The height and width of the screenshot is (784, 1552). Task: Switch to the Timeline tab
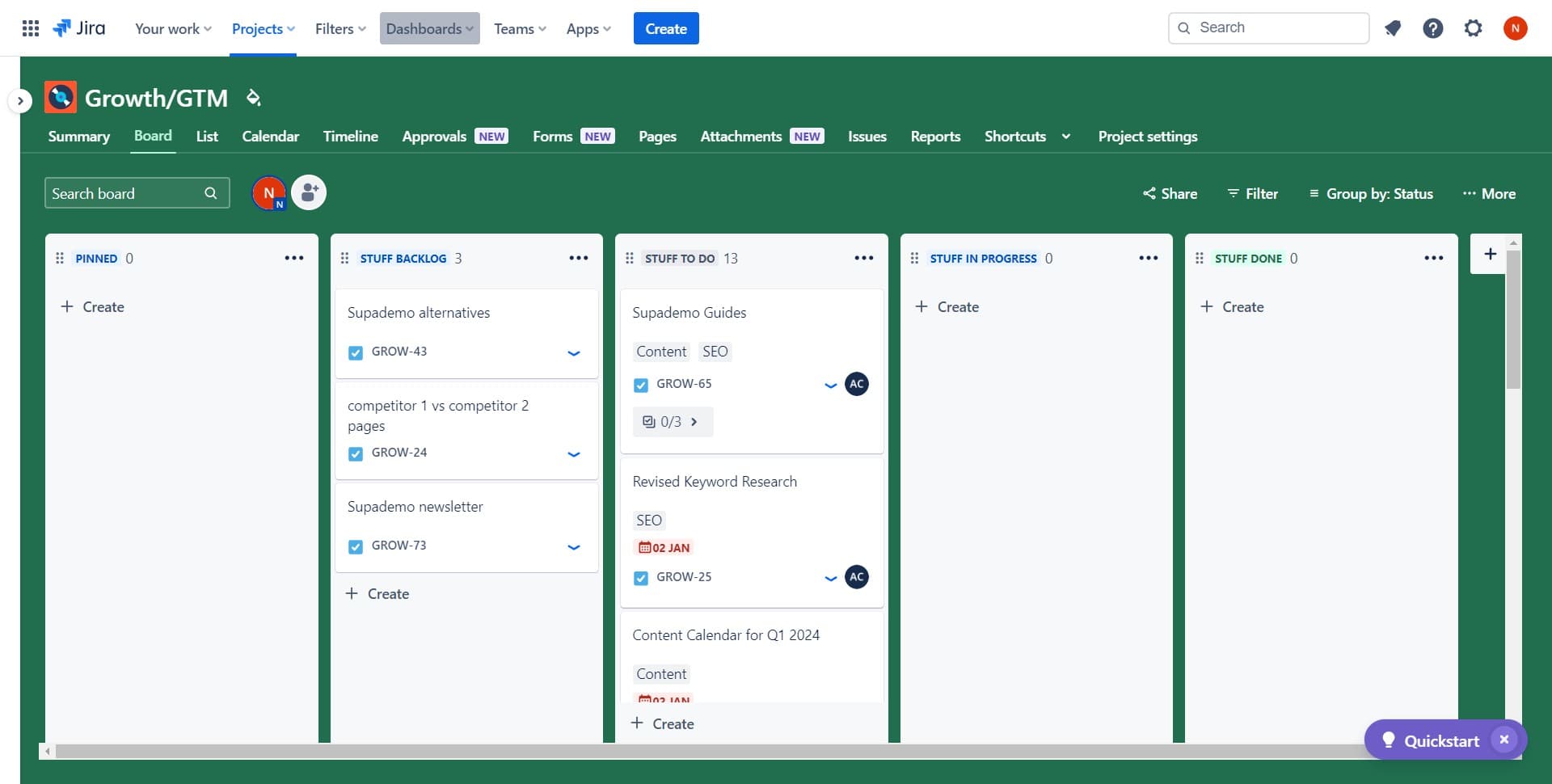(x=350, y=136)
